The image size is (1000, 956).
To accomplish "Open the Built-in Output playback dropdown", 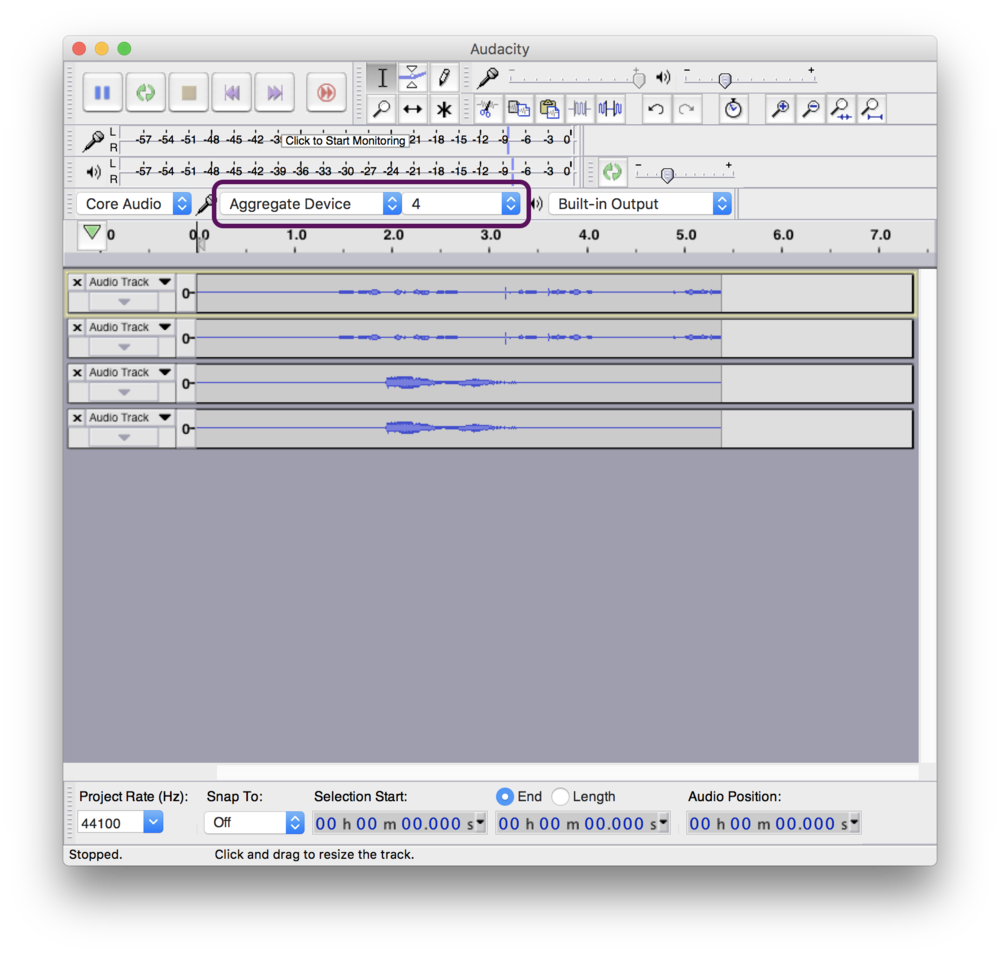I will pos(640,203).
